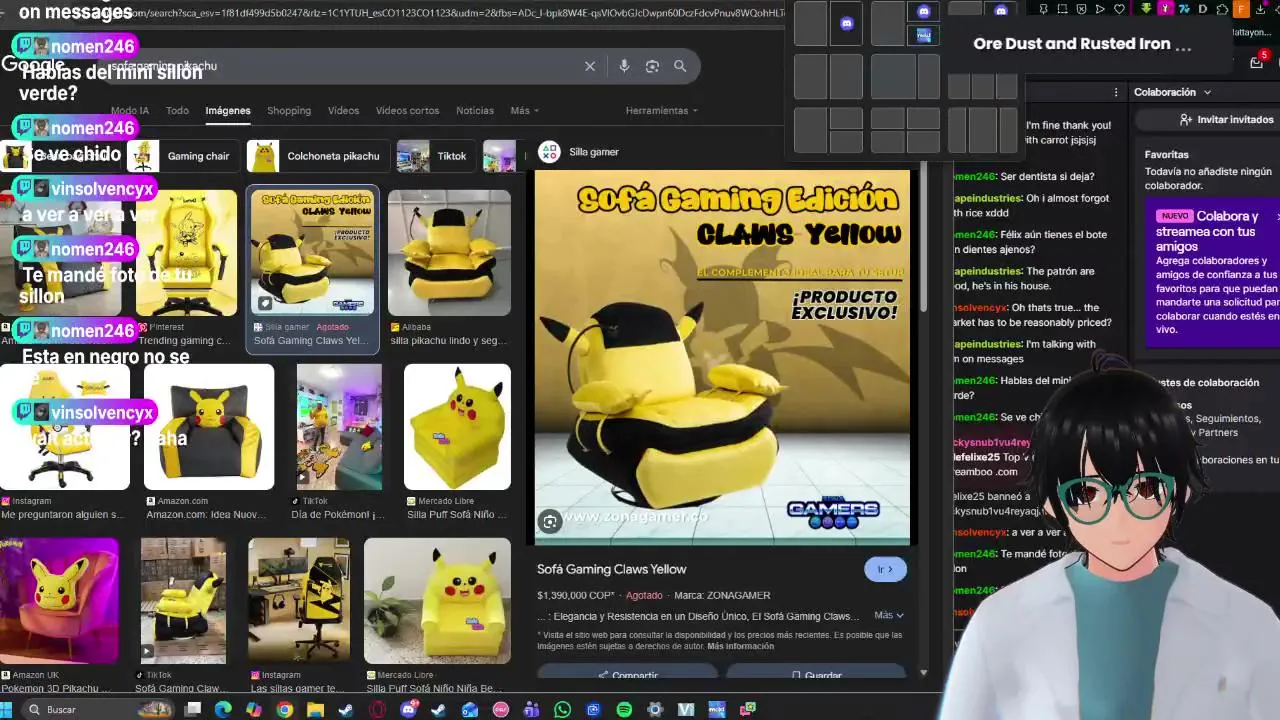Select the Imágenes tab
The height and width of the screenshot is (720, 1280).
click(x=228, y=111)
